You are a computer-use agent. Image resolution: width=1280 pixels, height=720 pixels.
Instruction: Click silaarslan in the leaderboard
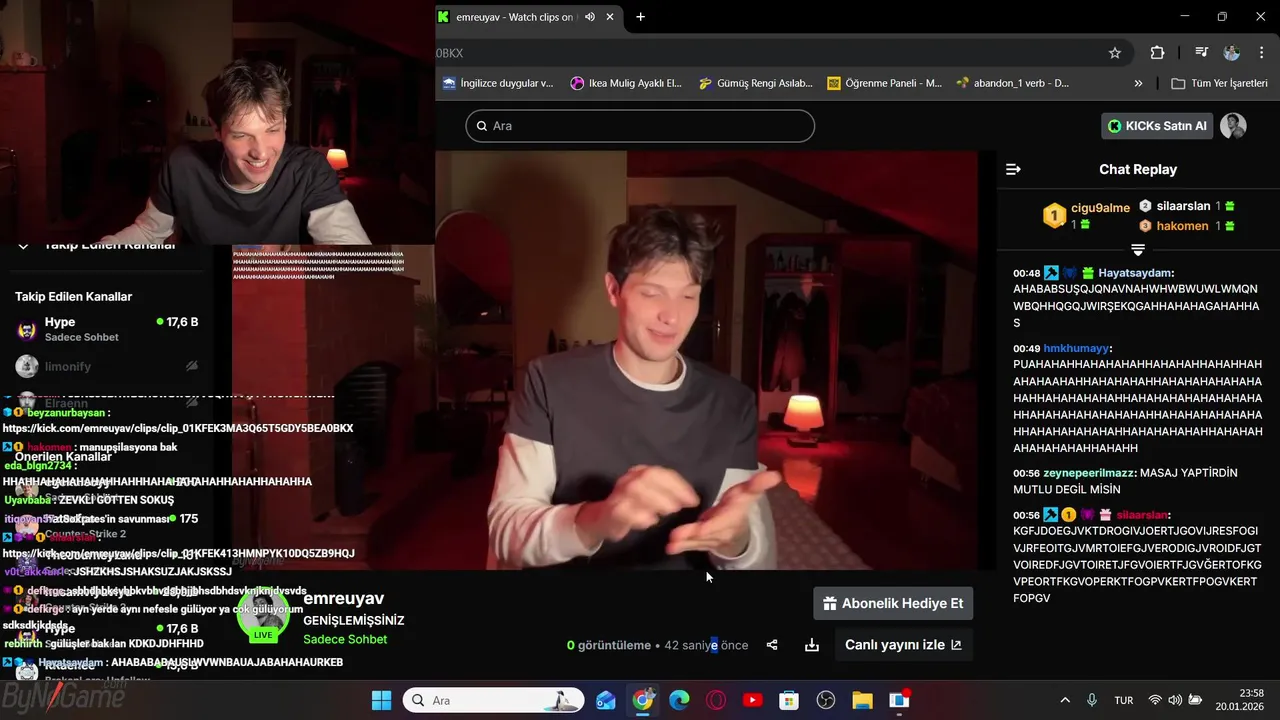click(x=1183, y=206)
